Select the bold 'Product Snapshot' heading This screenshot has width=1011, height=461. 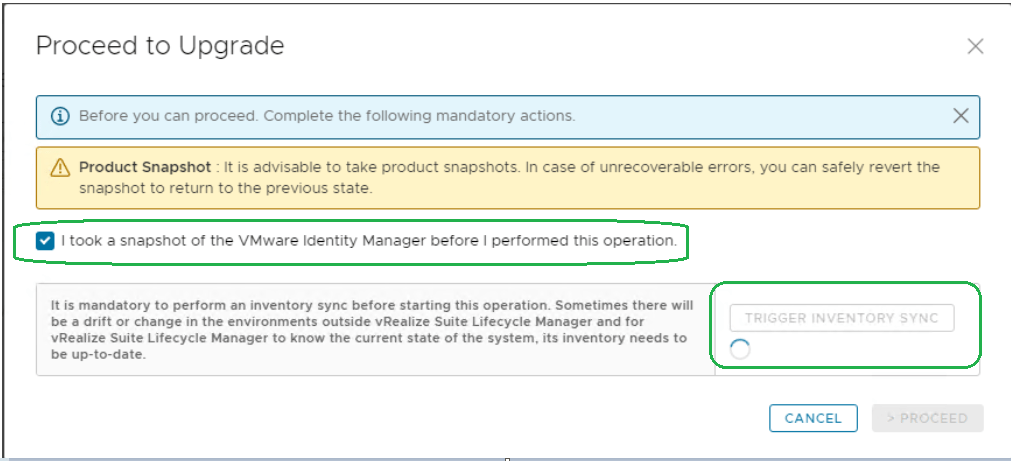[145, 167]
